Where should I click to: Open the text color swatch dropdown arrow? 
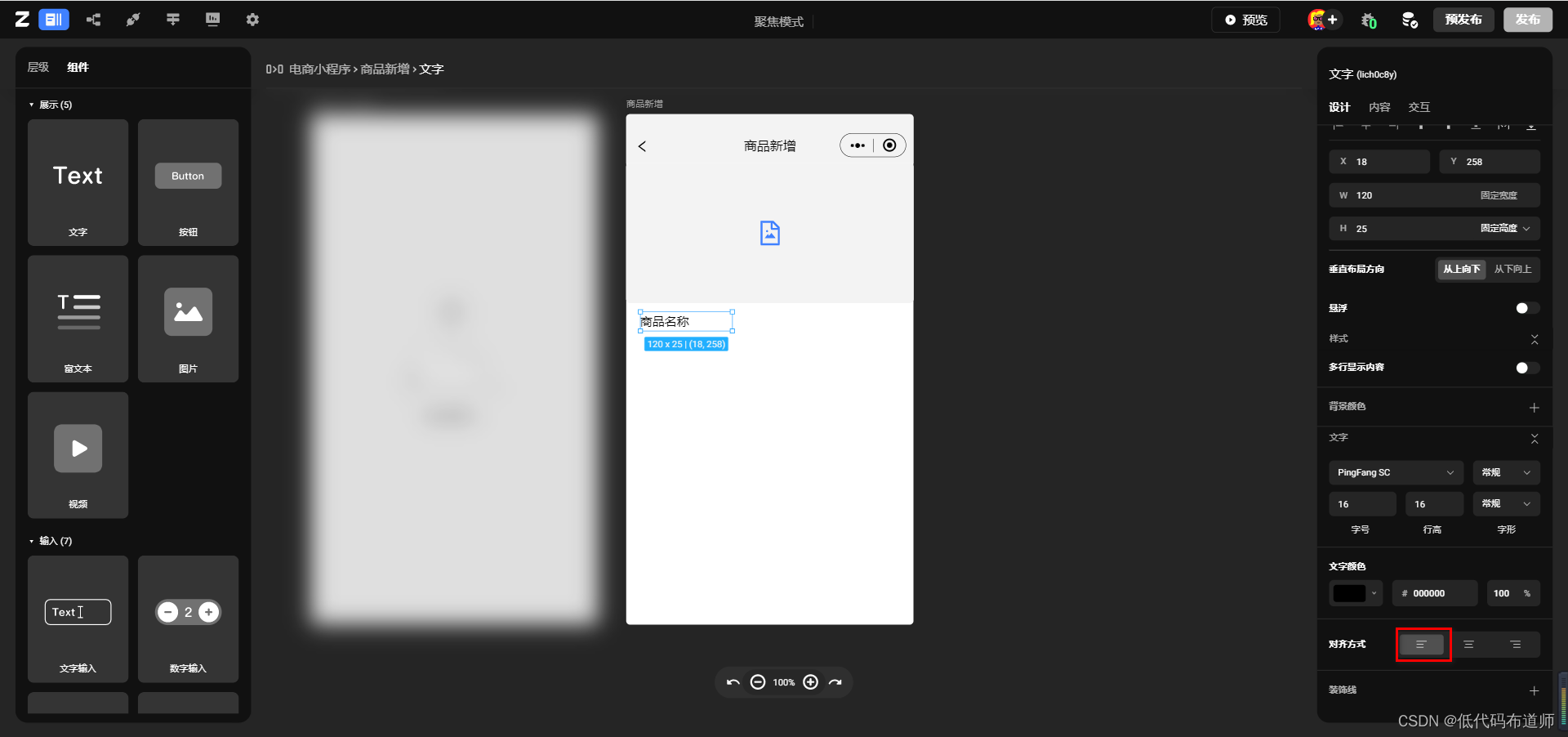(1374, 593)
